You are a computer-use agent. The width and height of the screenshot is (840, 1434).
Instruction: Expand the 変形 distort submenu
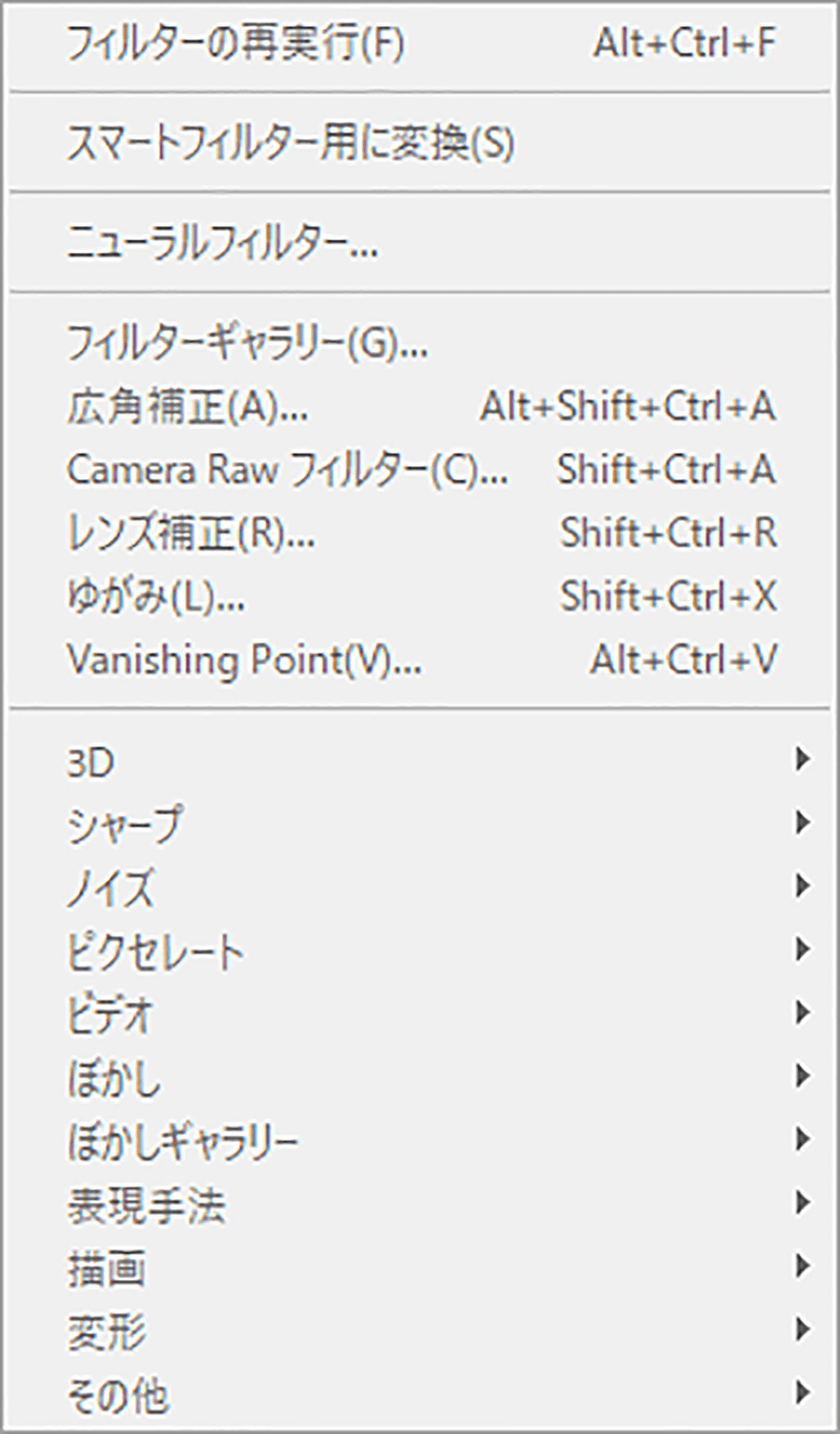[x=105, y=1331]
